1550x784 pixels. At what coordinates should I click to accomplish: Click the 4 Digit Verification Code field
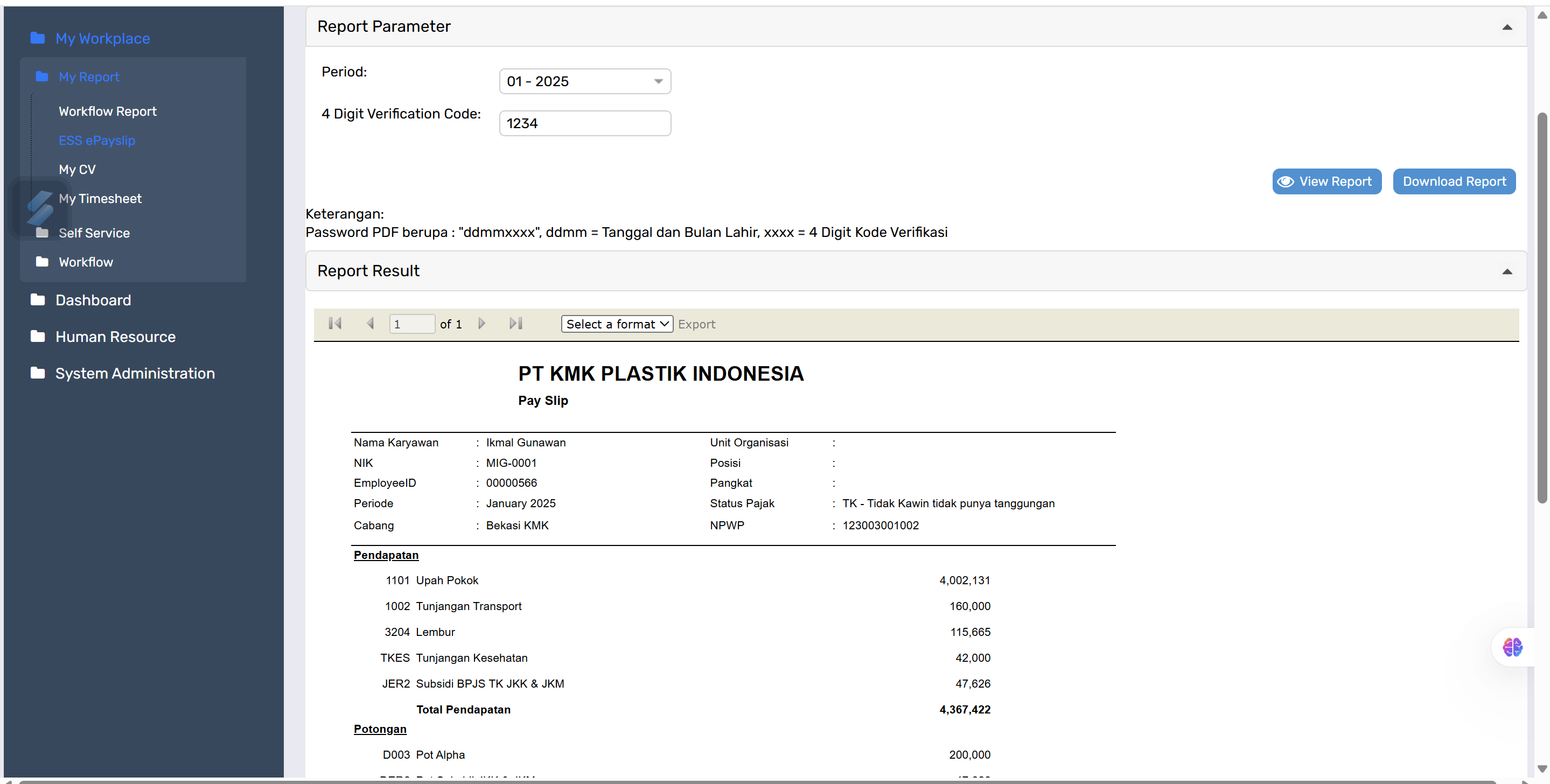(x=585, y=123)
